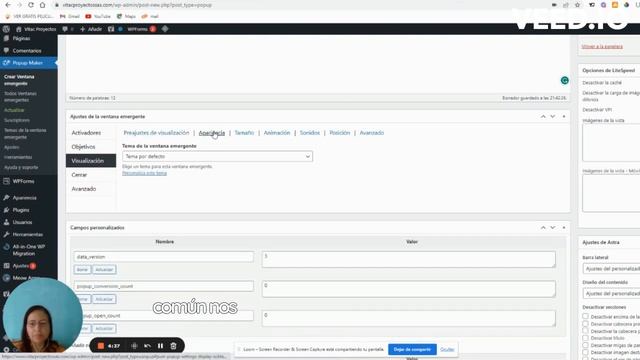The height and width of the screenshot is (360, 640).
Task: Open the Tema por defecto dropdown
Action: (218, 156)
